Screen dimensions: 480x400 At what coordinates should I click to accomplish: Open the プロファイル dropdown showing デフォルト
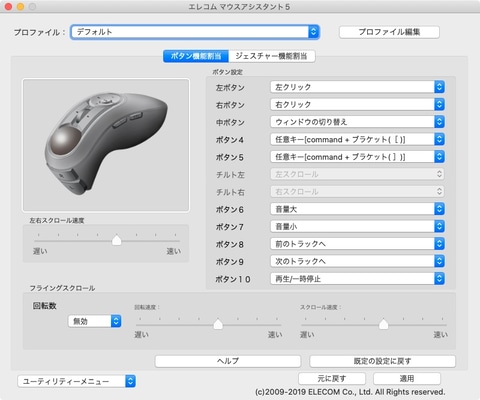195,32
